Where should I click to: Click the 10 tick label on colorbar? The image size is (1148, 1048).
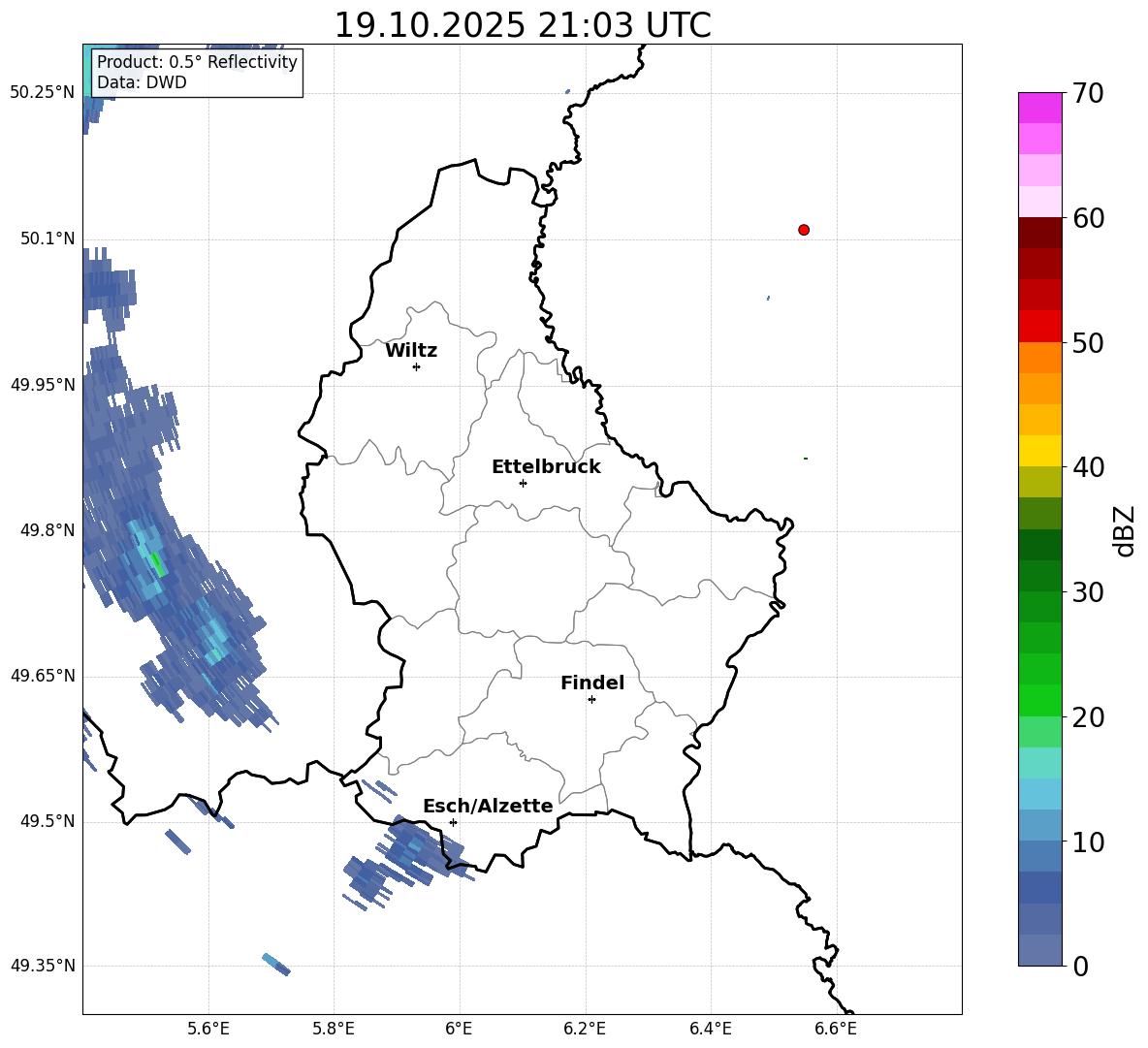point(1088,842)
